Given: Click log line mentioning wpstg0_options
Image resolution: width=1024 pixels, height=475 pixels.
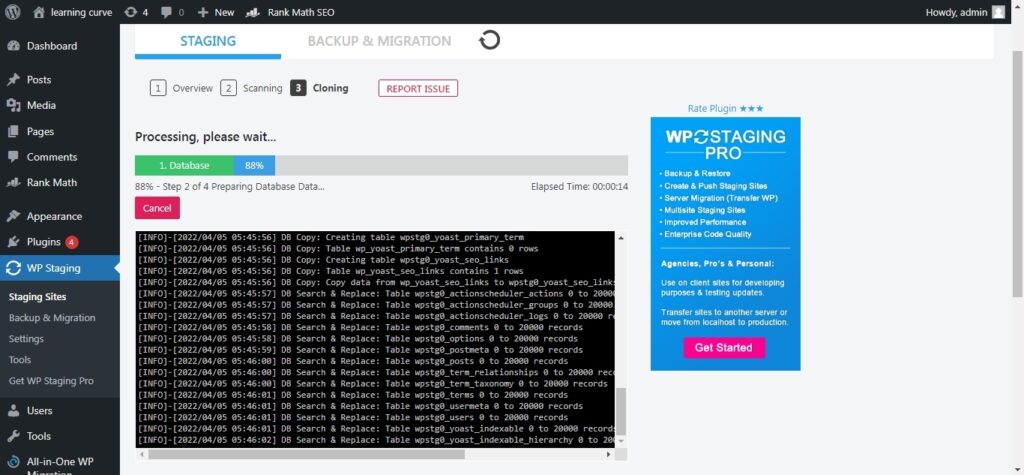Looking at the screenshot, I should pyautogui.click(x=358, y=338).
